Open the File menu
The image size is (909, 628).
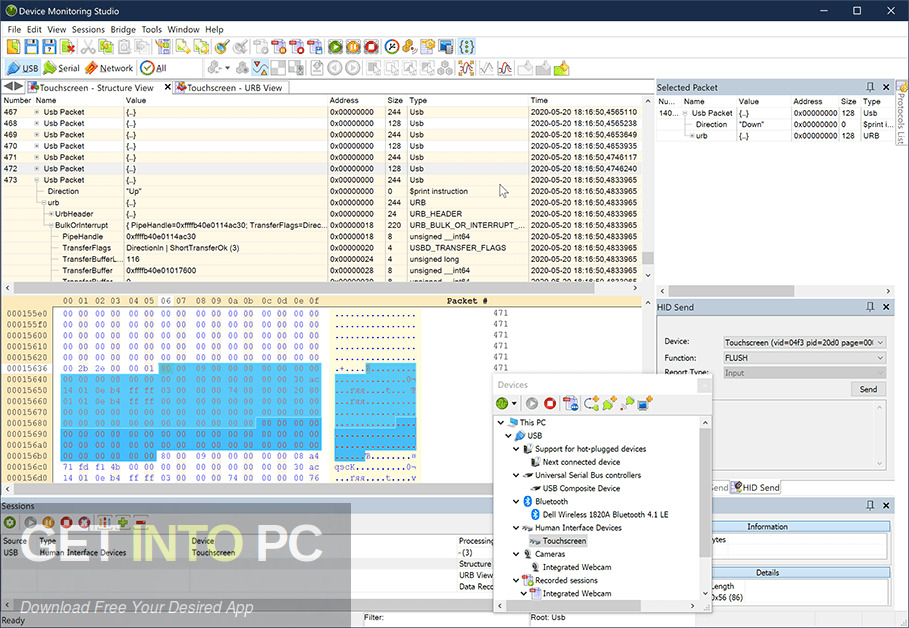tap(14, 29)
